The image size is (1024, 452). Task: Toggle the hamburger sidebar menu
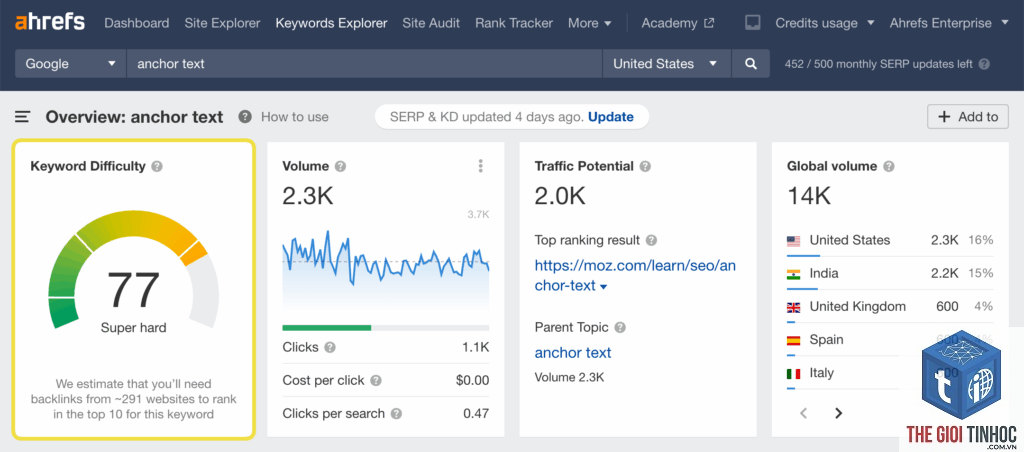[x=23, y=117]
